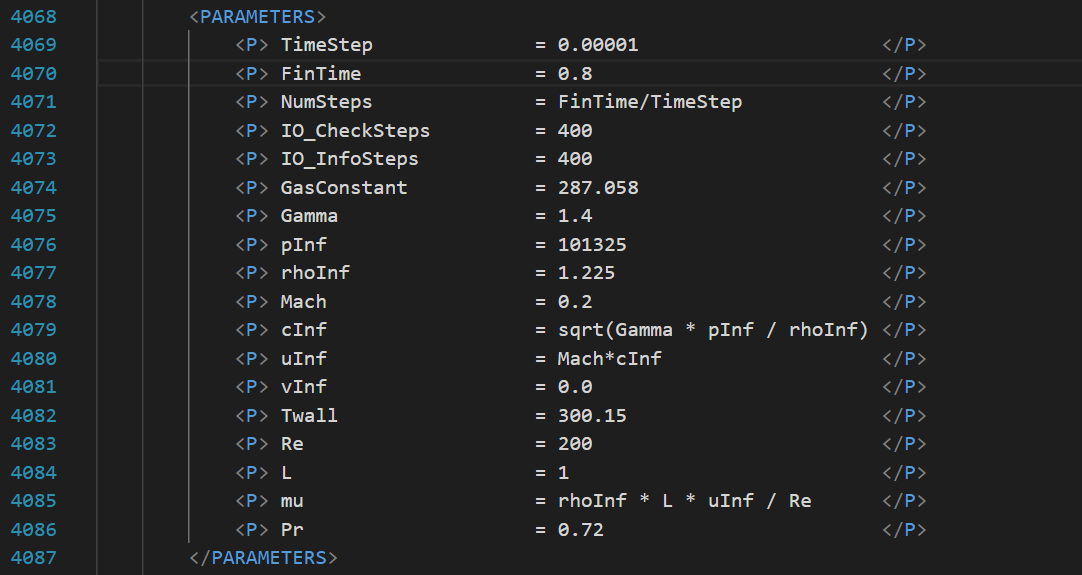
Task: Click the FinTime parameter name
Action: click(321, 74)
